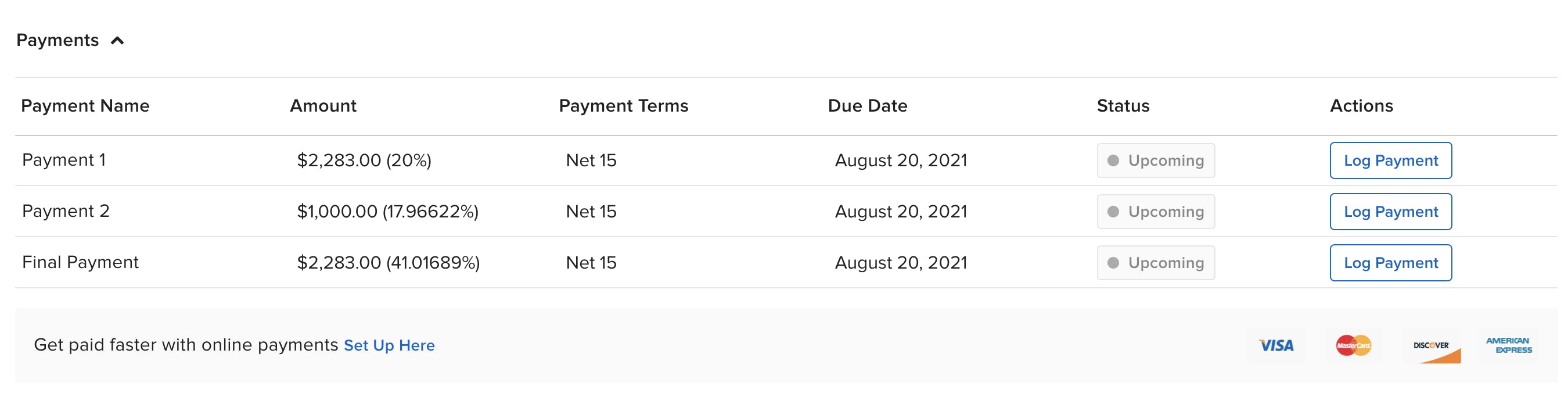Click Upcoming status badge for Payment 2

click(1155, 212)
